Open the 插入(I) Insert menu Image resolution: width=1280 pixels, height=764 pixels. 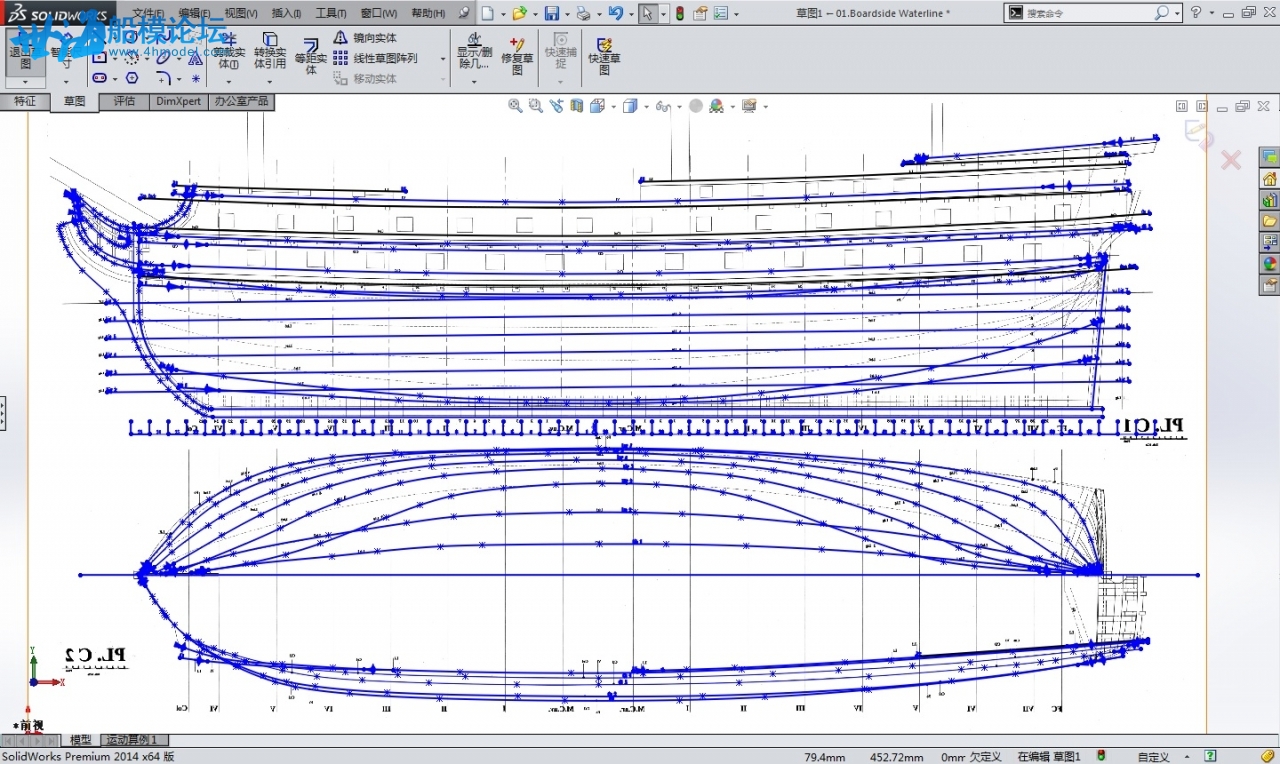coord(286,13)
